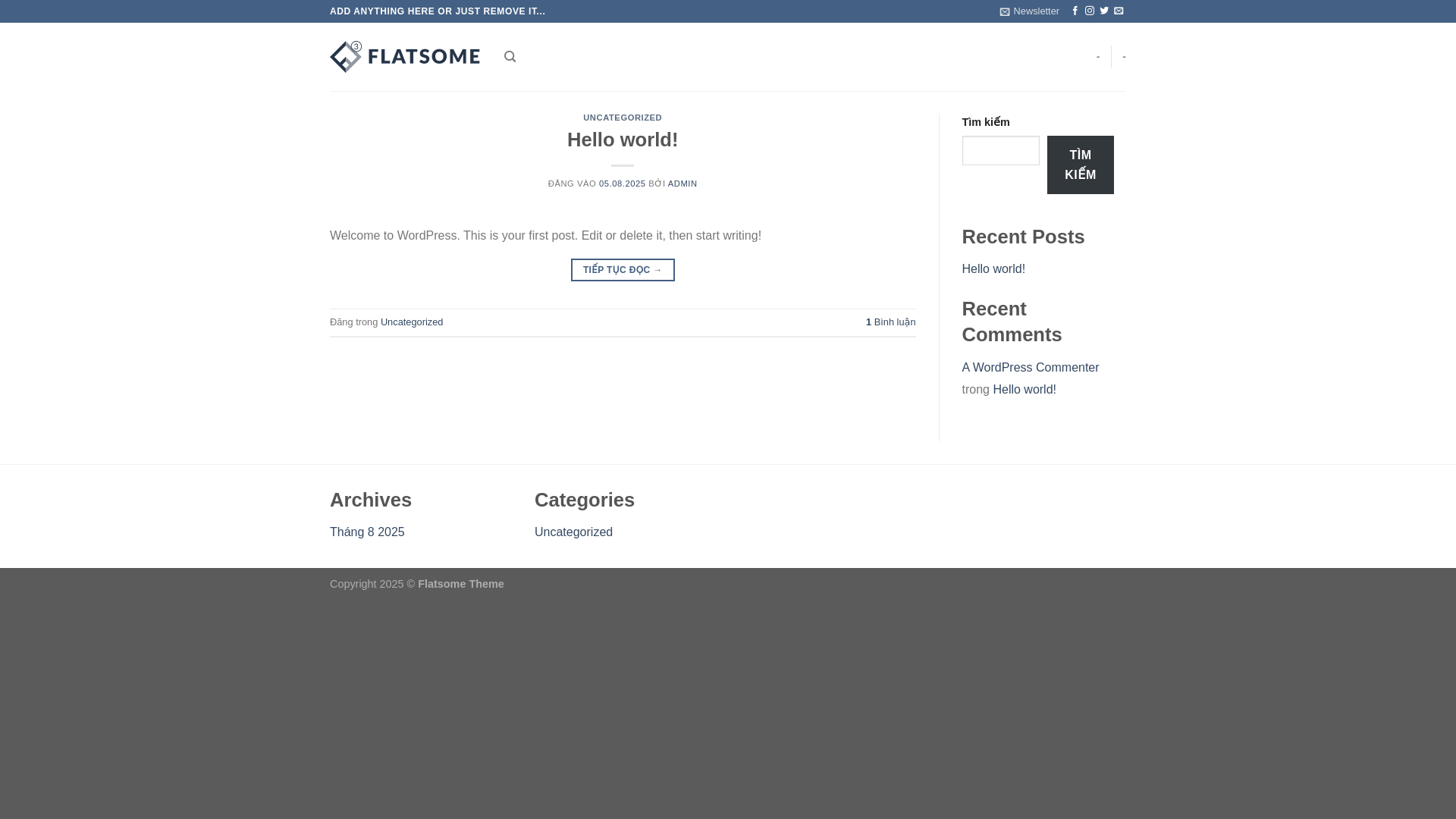Open Uncategorized under Categories
Viewport: 1456px width, 819px height.
573,532
